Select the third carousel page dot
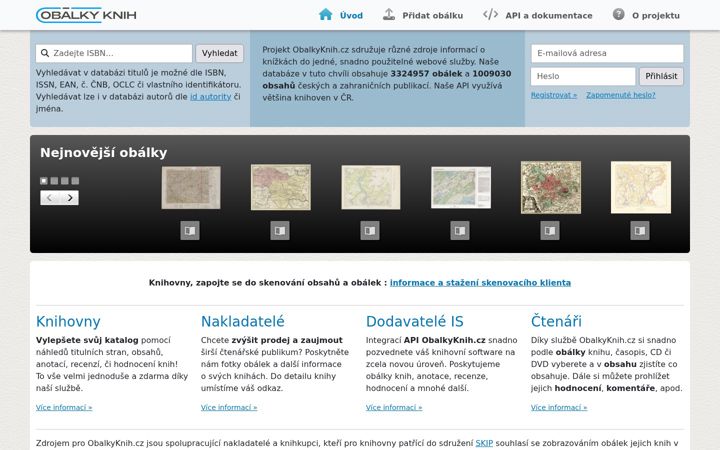This screenshot has width=720, height=450. coord(65,181)
